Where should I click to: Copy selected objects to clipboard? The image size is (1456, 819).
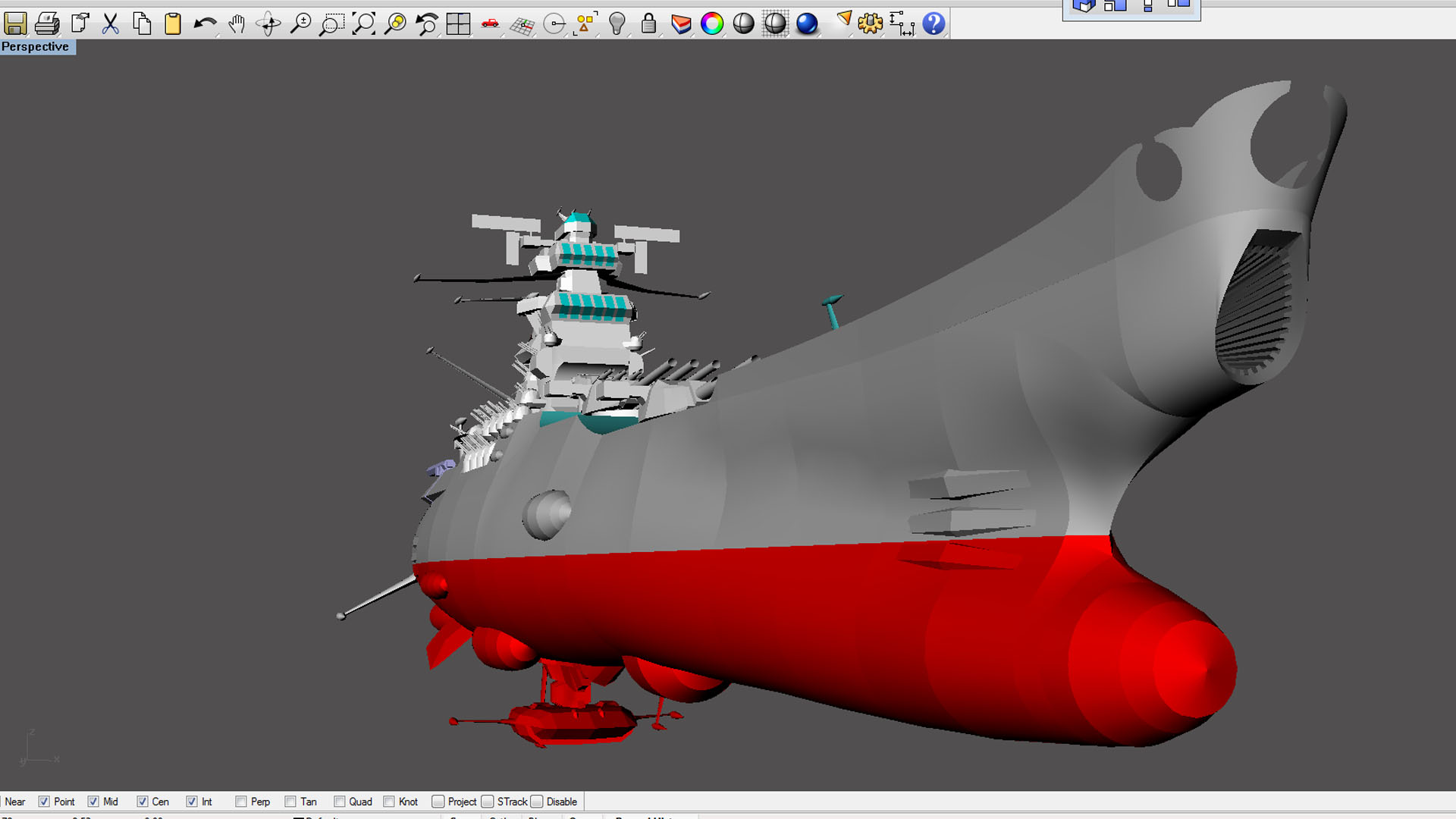142,24
